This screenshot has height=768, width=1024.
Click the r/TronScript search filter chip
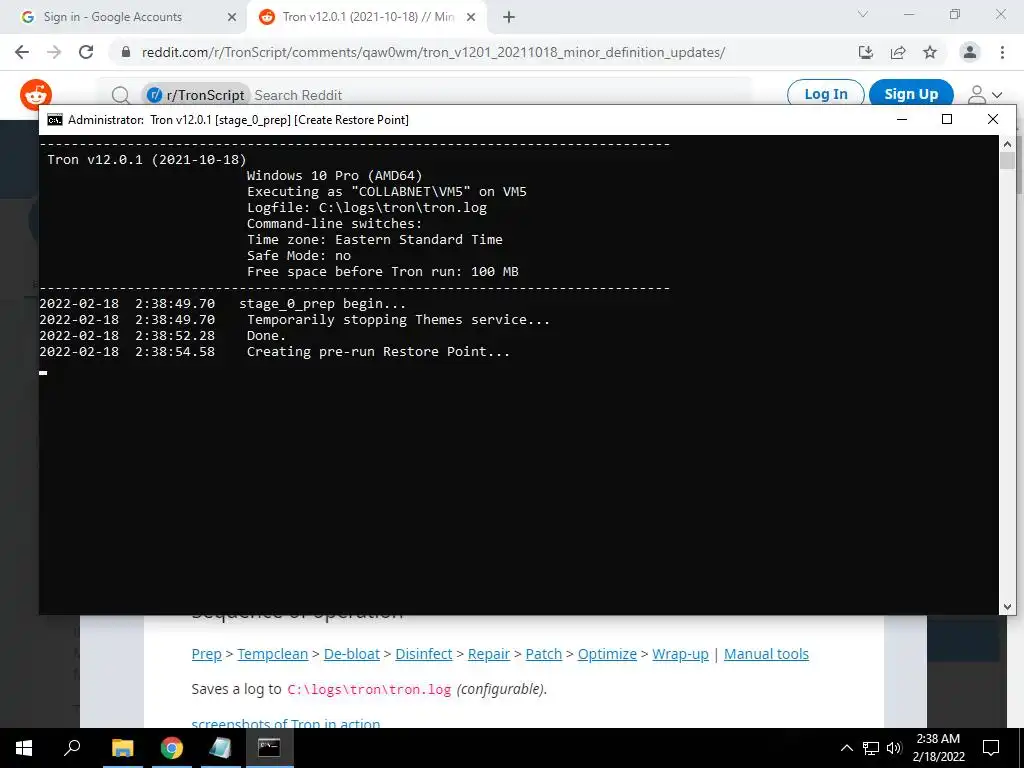click(196, 95)
